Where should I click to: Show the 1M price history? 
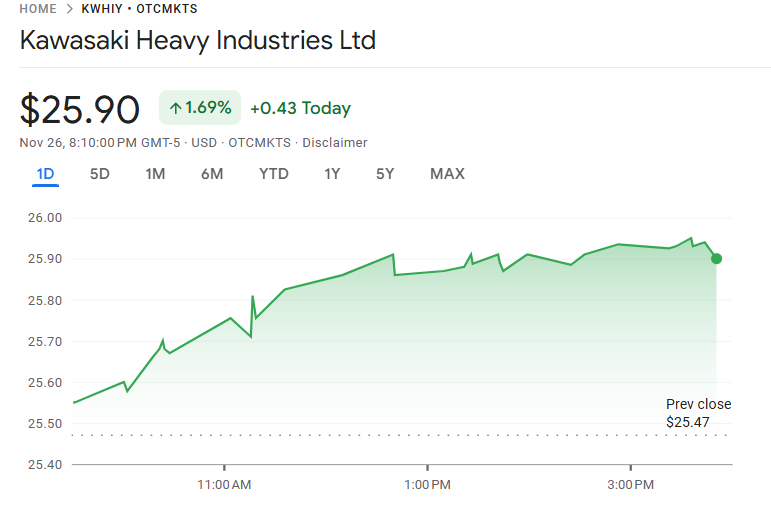click(x=155, y=174)
